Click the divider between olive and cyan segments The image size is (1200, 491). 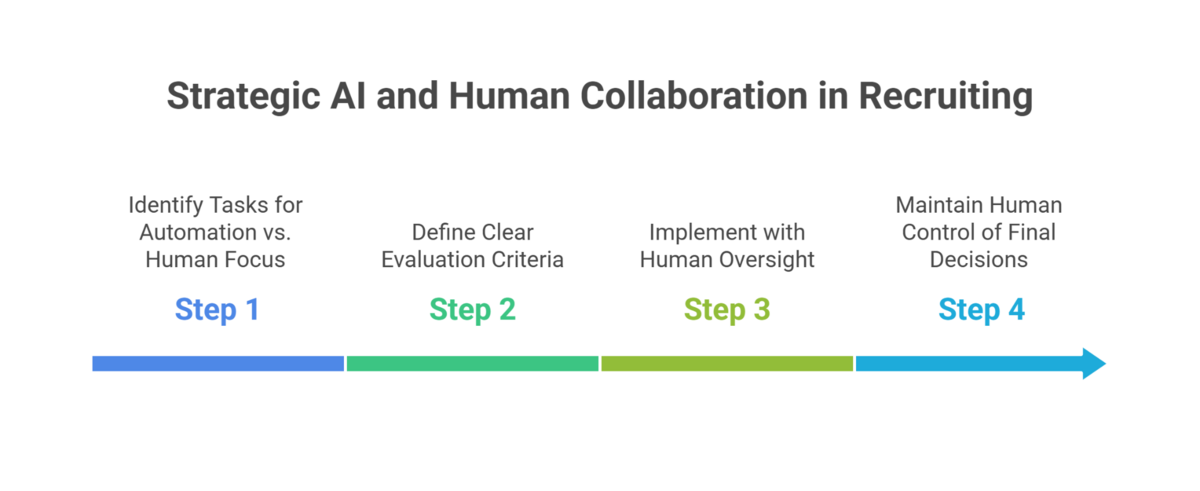pos(855,364)
